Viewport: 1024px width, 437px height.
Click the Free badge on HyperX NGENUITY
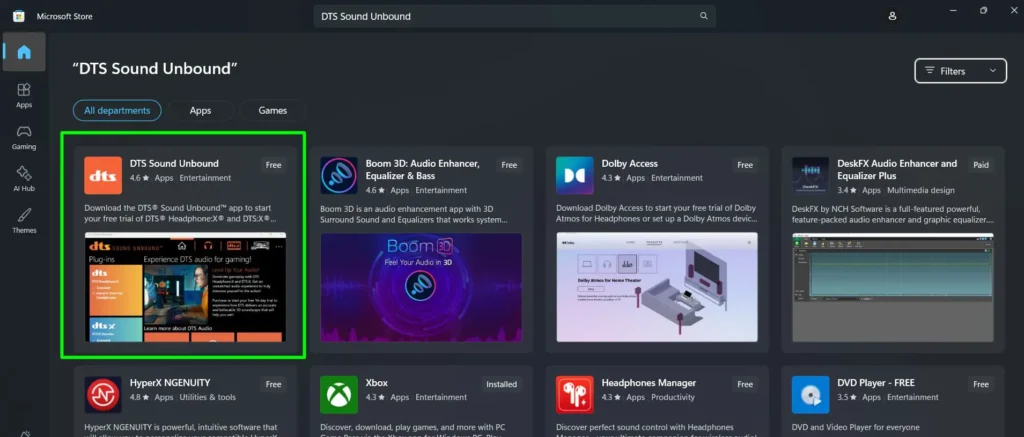[274, 385]
